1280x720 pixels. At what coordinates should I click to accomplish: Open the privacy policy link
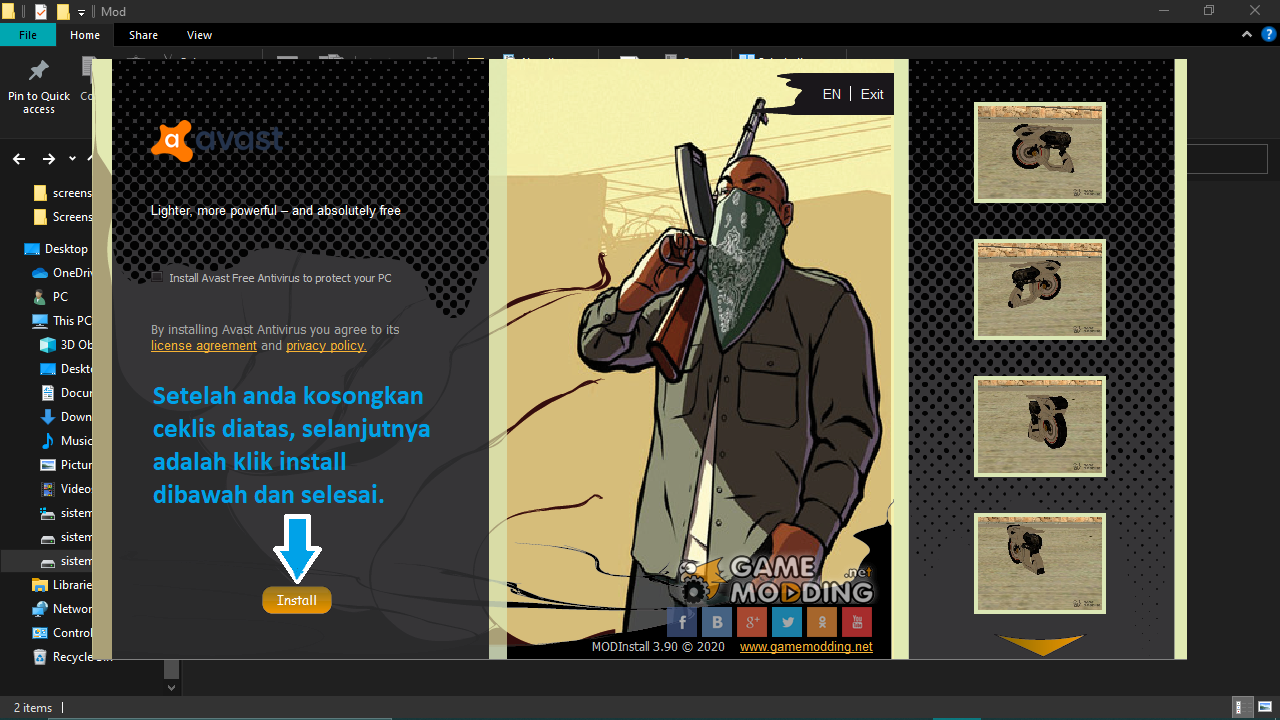pyautogui.click(x=326, y=346)
